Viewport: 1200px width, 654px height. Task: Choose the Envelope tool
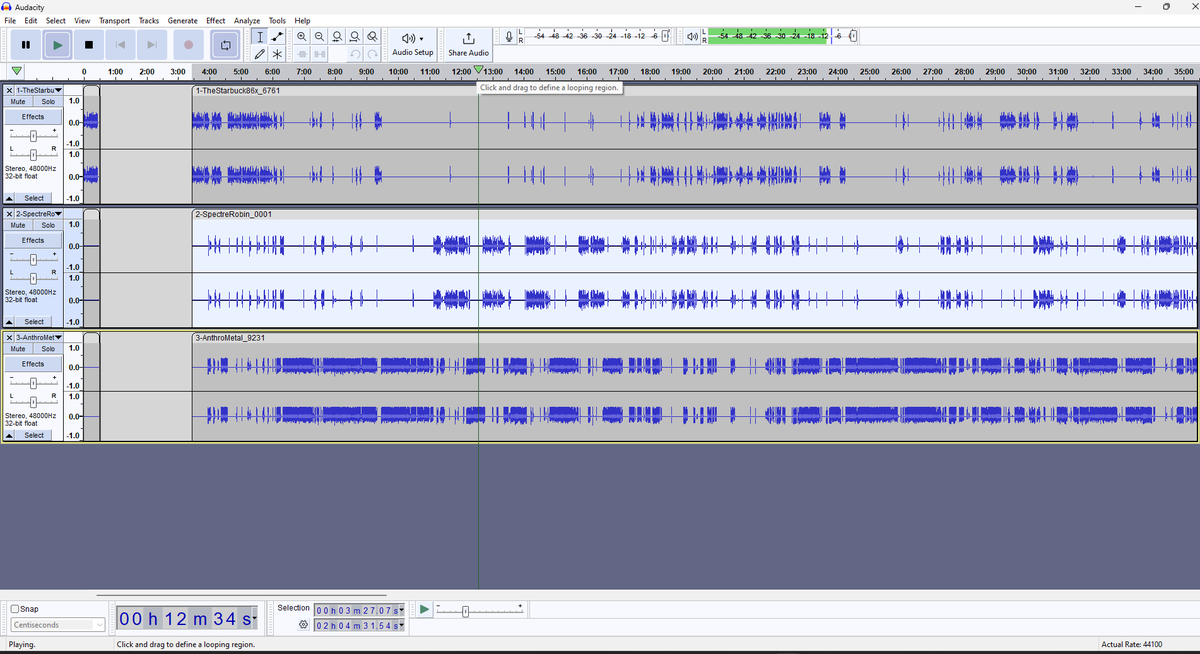277,37
